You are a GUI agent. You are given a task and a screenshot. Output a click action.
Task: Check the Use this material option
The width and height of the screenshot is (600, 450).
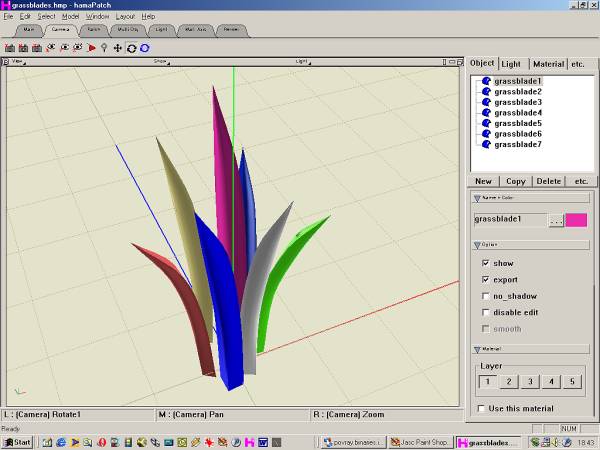(x=481, y=408)
